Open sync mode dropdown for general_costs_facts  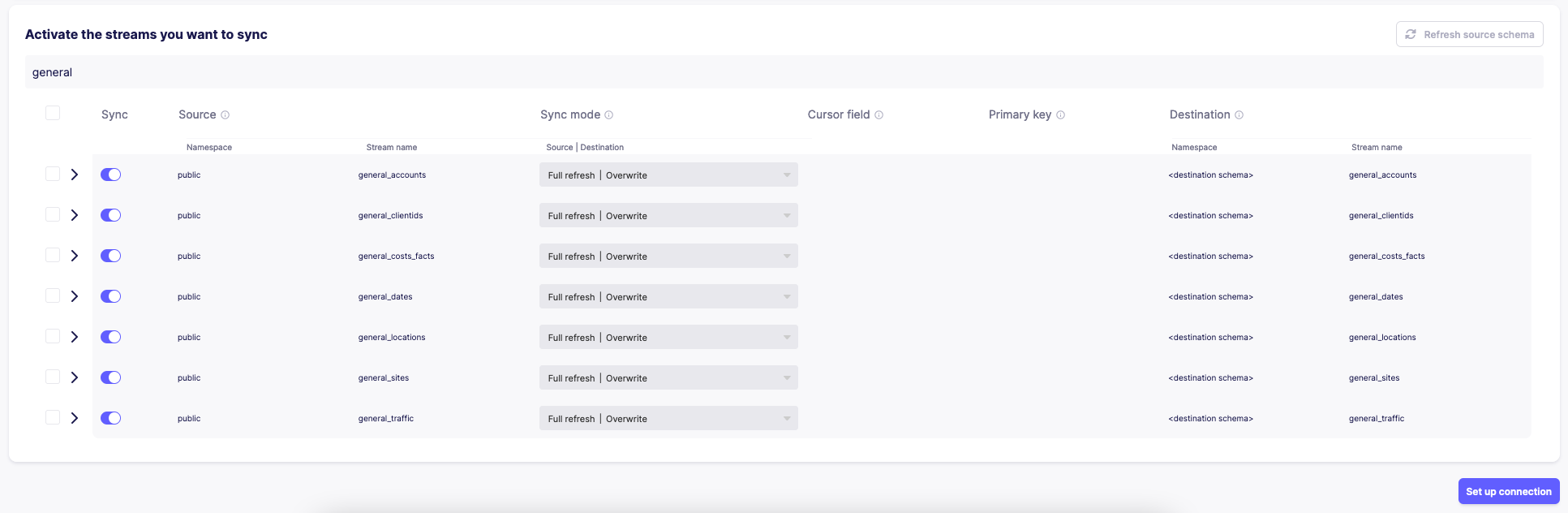668,256
